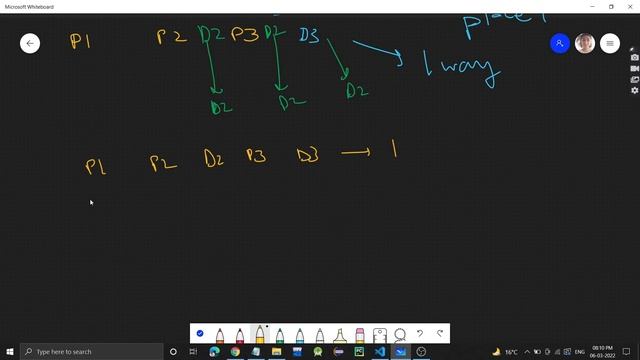Go back using the white arrow button
This screenshot has width=640, height=360.
pyautogui.click(x=30, y=43)
